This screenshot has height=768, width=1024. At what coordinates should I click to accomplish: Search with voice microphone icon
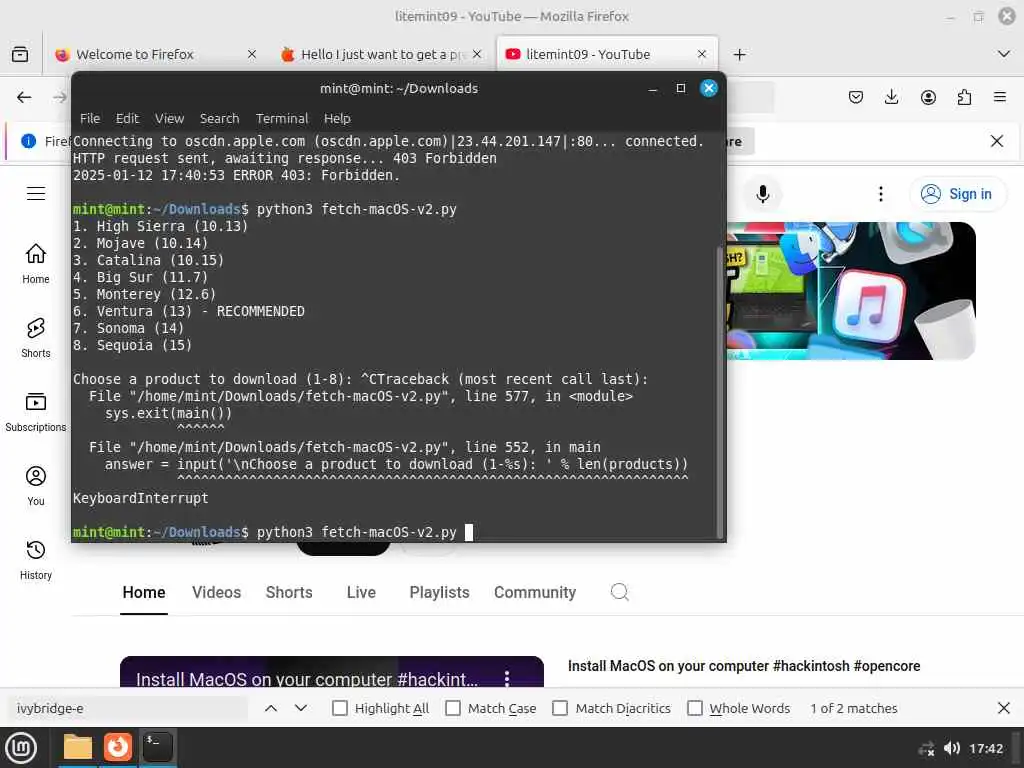click(x=762, y=194)
